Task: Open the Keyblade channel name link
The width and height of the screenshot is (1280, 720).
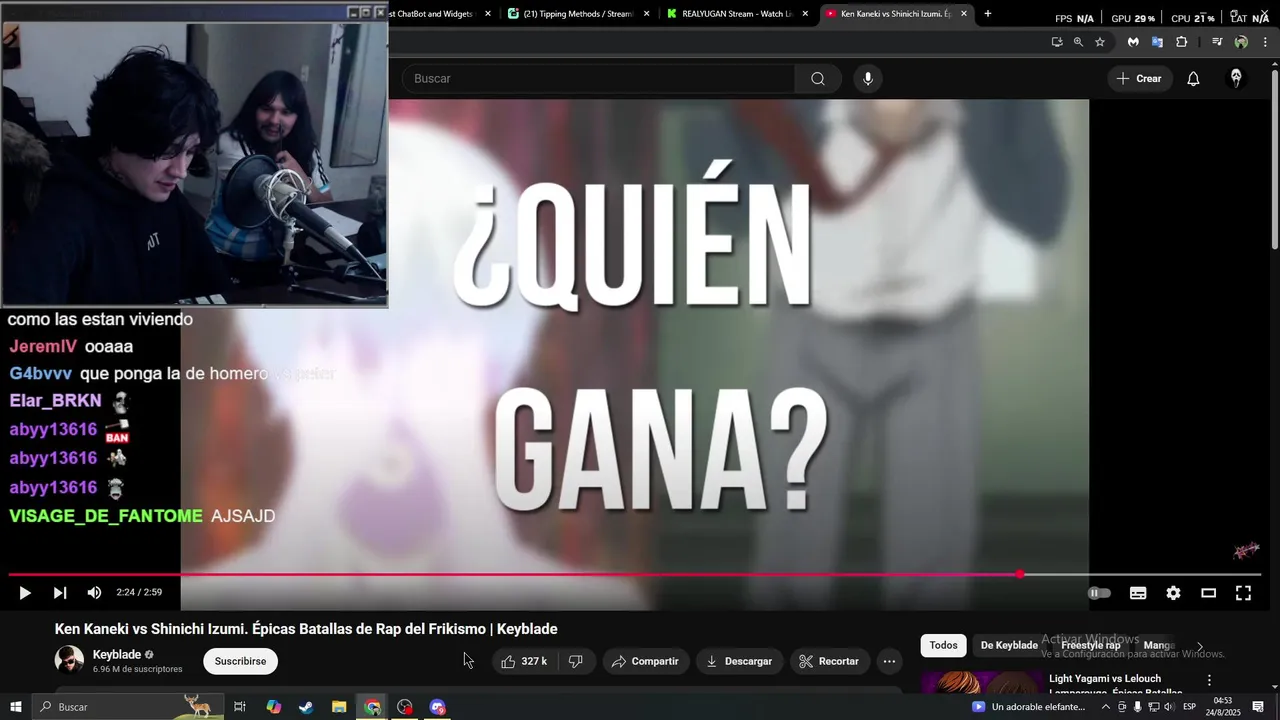Action: pyautogui.click(x=117, y=655)
